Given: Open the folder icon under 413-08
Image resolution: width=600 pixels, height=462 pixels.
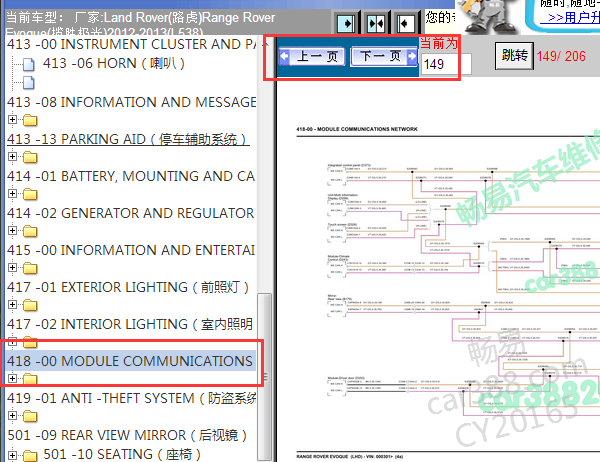Looking at the screenshot, I should [30, 121].
